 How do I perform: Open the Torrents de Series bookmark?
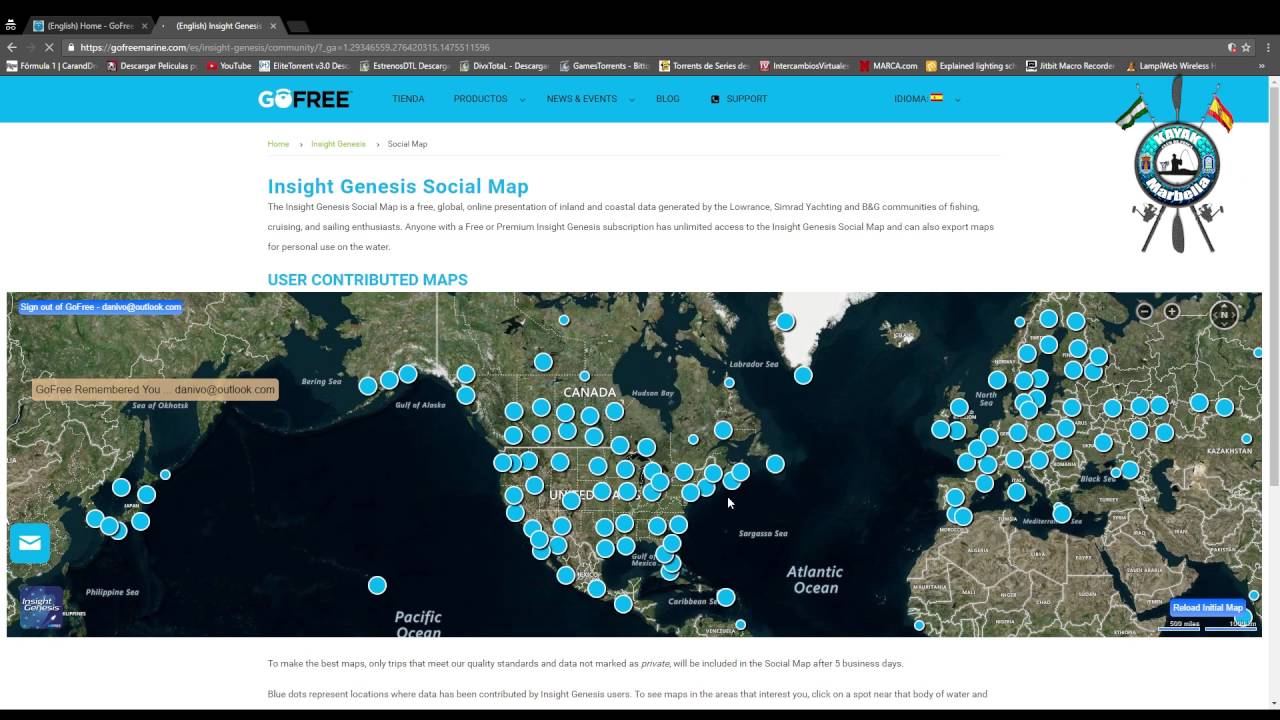tap(704, 66)
